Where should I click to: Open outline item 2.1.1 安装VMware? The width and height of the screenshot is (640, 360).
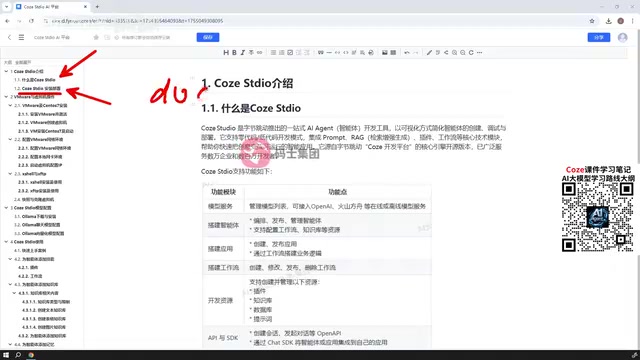[42, 114]
